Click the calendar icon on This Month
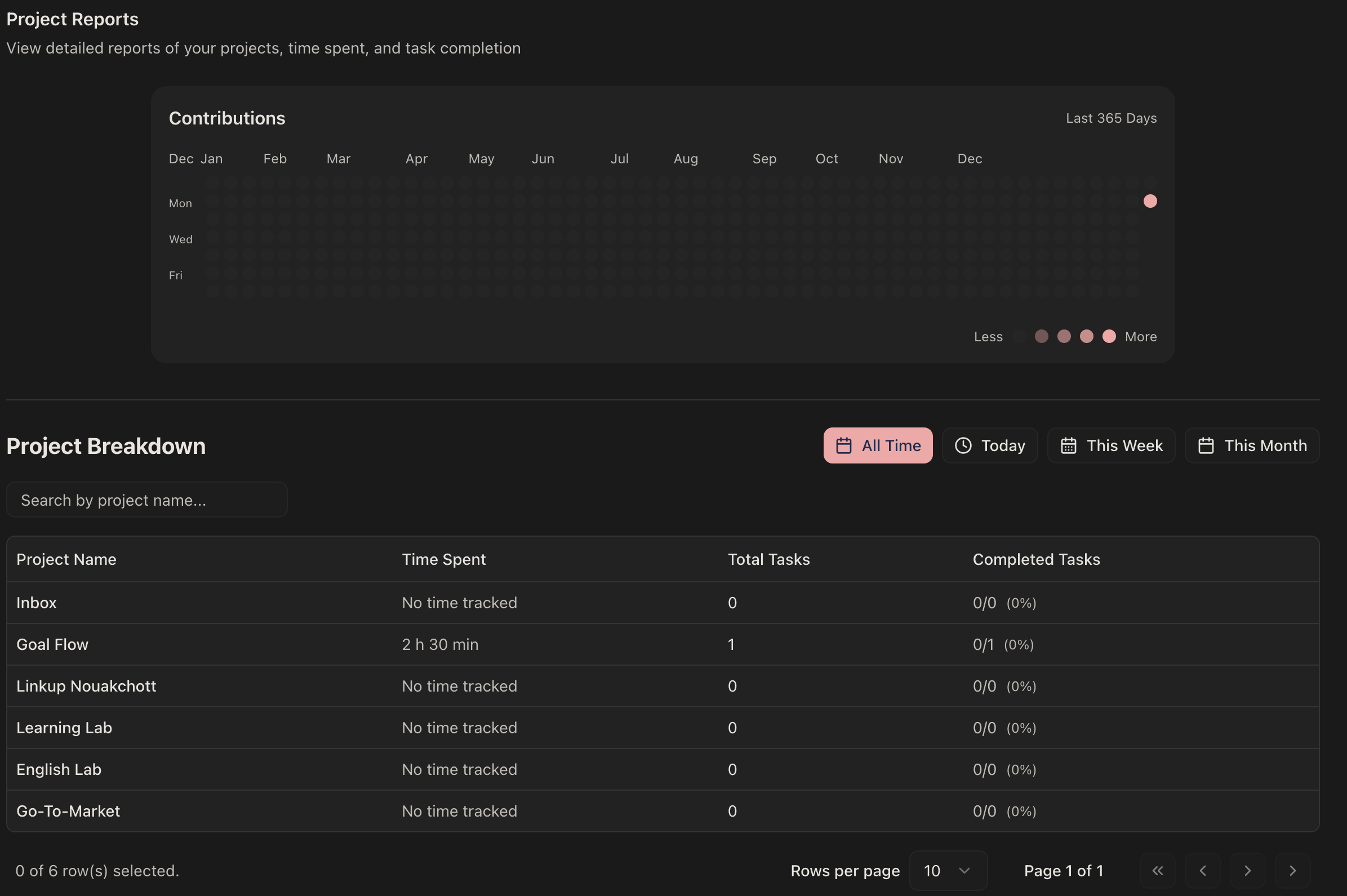Screen dimensions: 1347x896 coord(1205,445)
